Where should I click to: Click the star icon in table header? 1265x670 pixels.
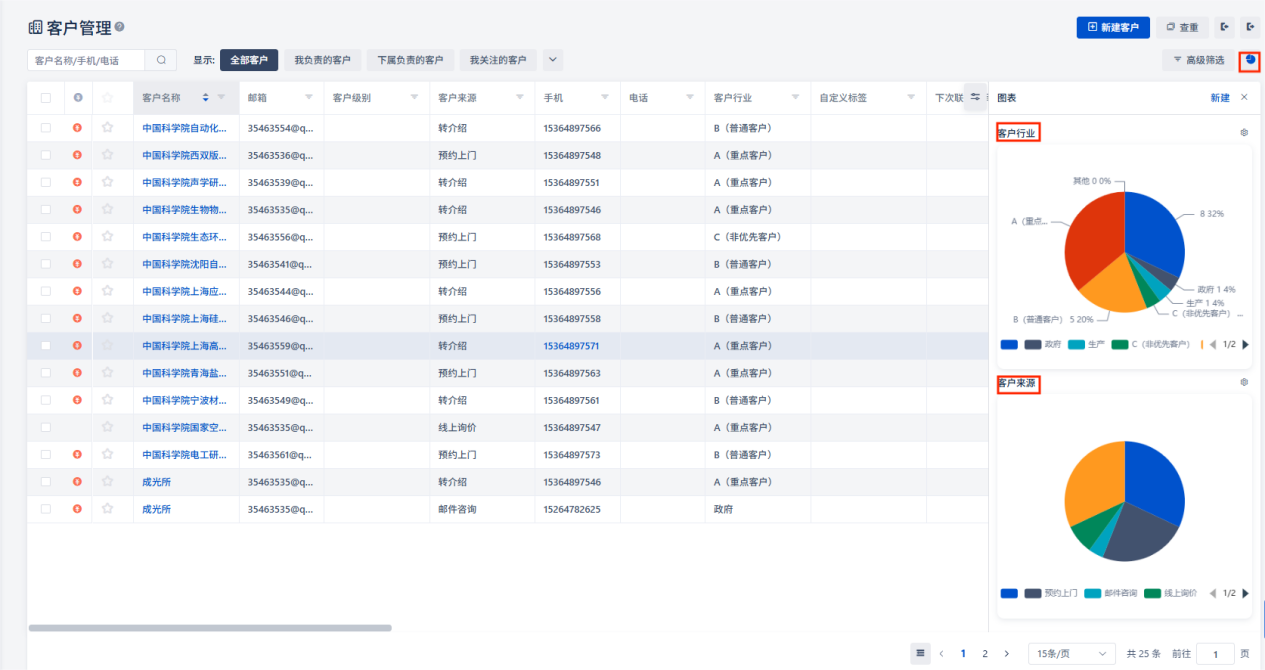(x=107, y=97)
